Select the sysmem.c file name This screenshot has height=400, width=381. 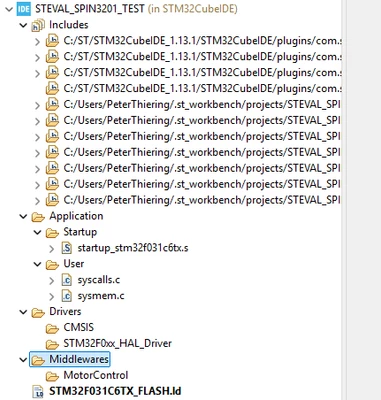[101, 296]
